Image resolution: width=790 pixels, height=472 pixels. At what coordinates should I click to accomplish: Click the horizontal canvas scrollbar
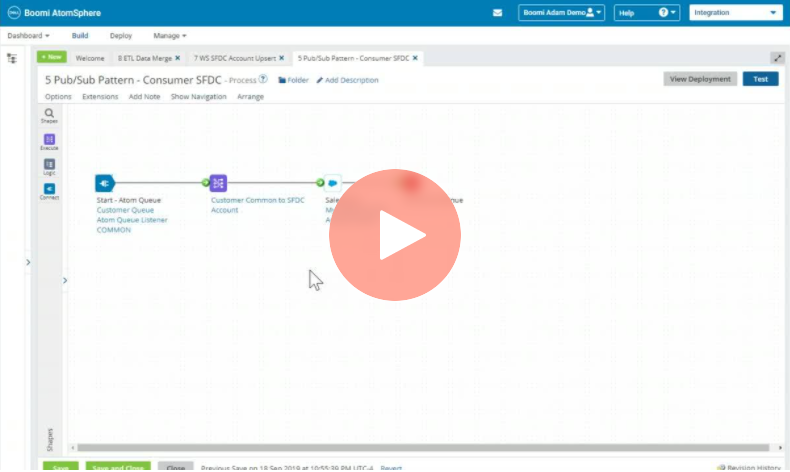click(423, 447)
